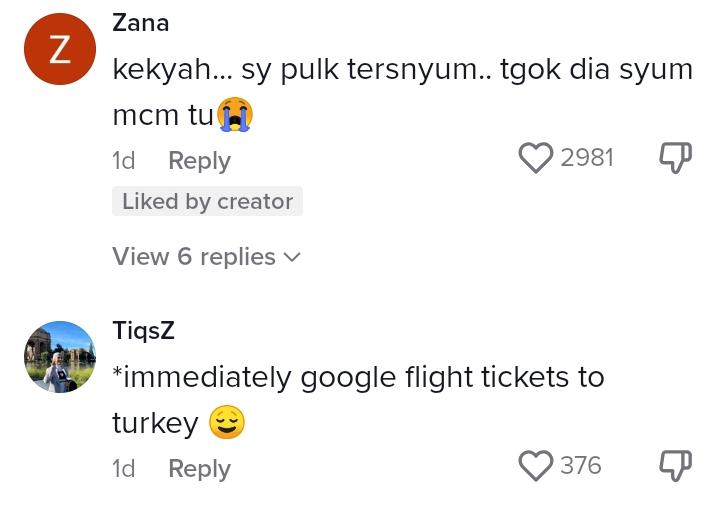This screenshot has width=720, height=512.
Task: Reply to Zana's comment
Action: (x=199, y=161)
